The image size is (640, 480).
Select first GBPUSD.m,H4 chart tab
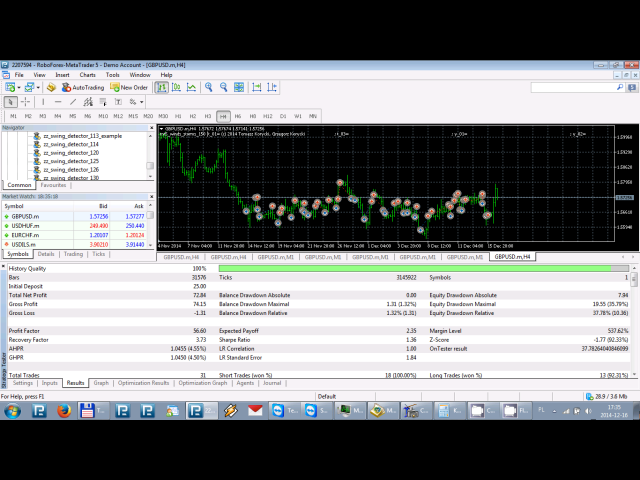click(181, 257)
